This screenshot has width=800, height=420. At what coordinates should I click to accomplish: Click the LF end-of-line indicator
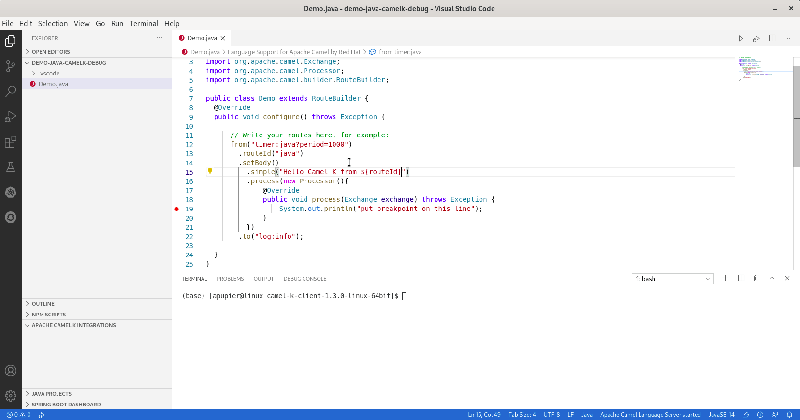coord(571,415)
